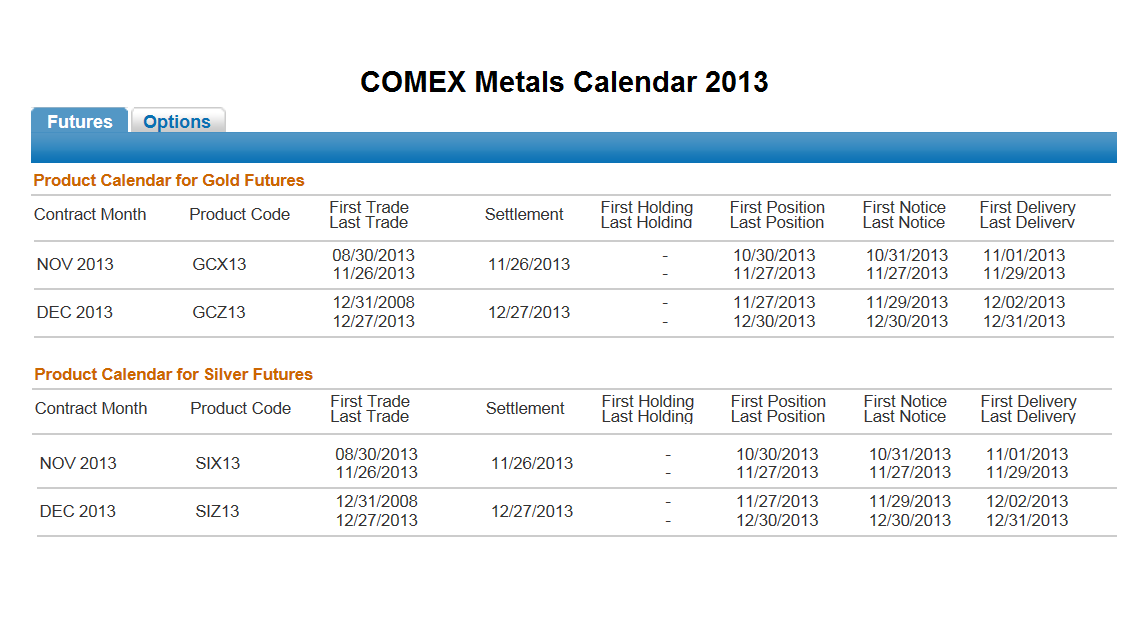Viewport: 1134px width, 642px height.
Task: Click the Silver table Settlement column header
Action: [x=525, y=409]
